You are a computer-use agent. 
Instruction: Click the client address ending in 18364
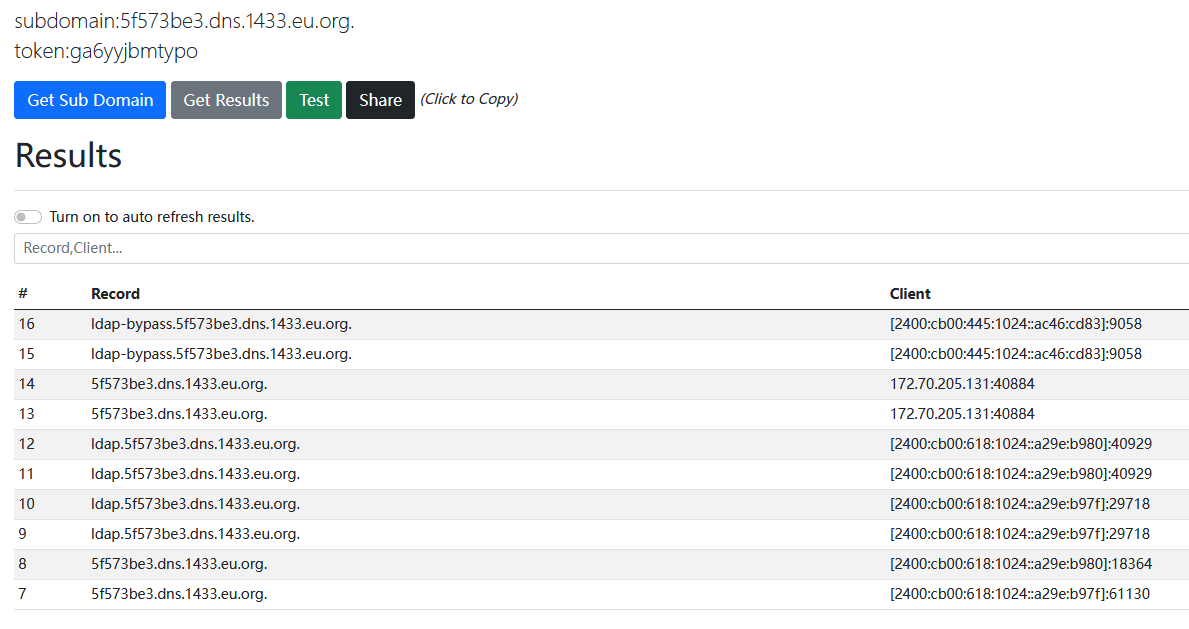coord(1020,564)
